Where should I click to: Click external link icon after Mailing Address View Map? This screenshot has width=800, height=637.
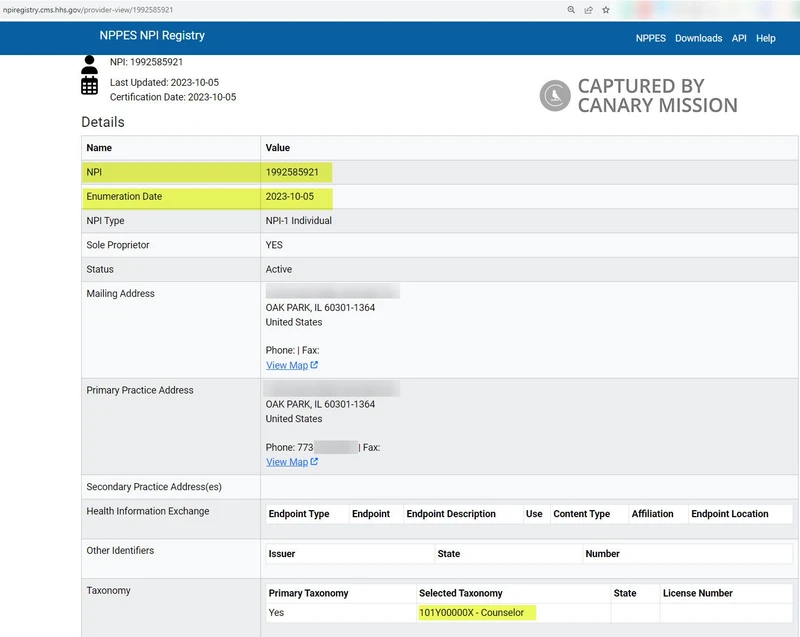(314, 365)
